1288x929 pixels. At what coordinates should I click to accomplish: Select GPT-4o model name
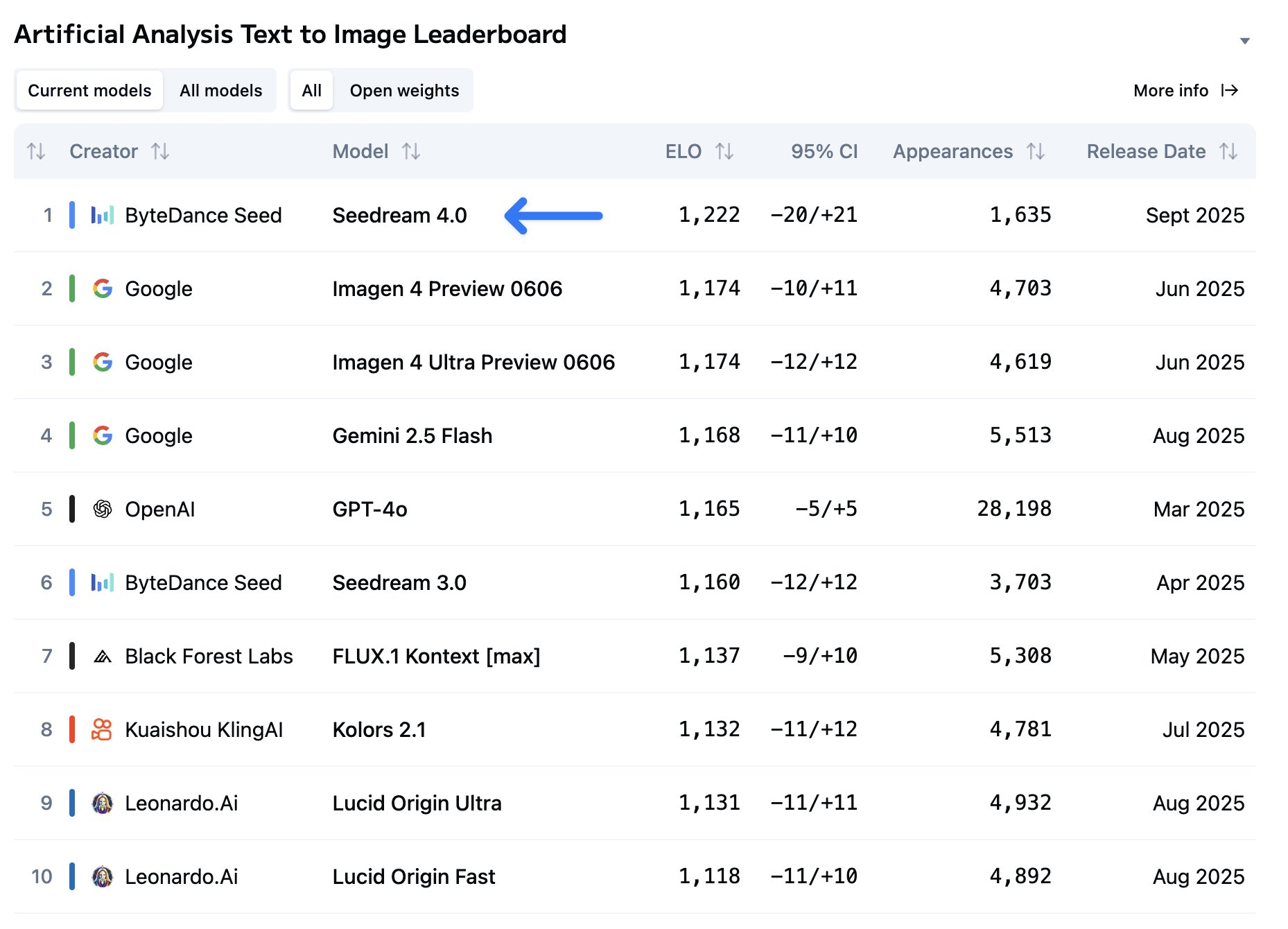[370, 510]
